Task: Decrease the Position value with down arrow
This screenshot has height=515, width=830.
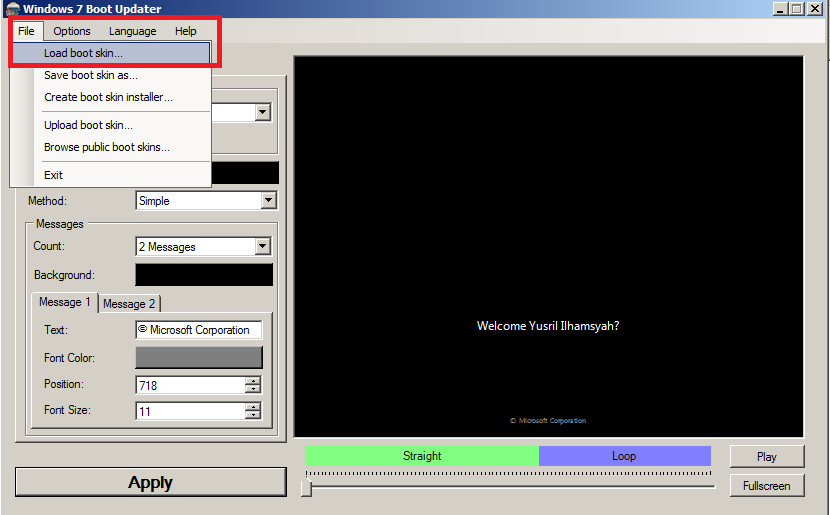Action: [x=254, y=390]
